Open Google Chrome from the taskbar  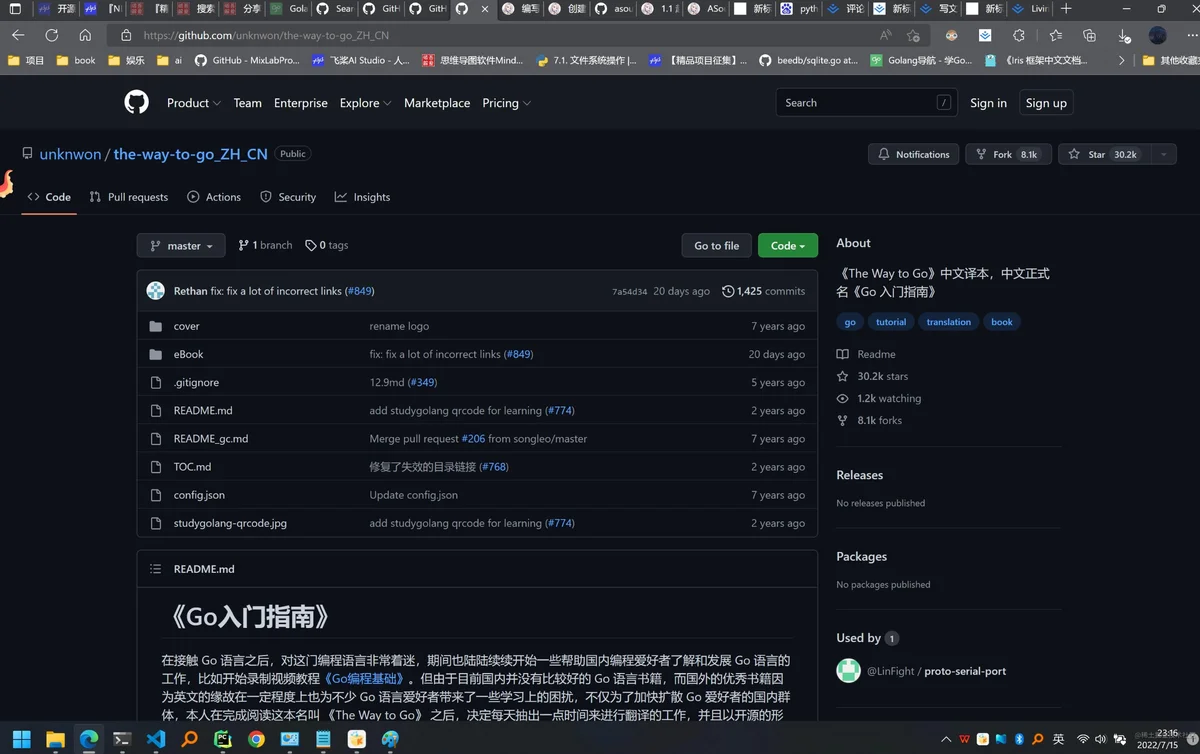[x=257, y=739]
